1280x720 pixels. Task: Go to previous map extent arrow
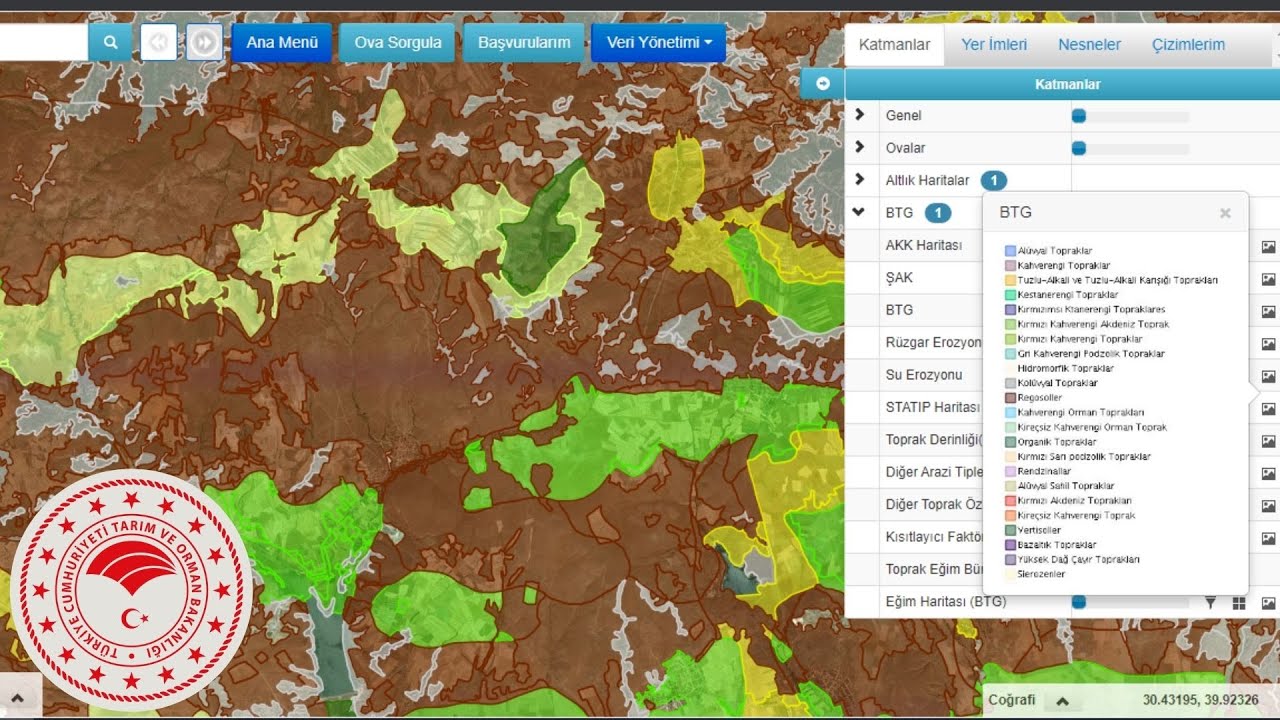pyautogui.click(x=159, y=42)
